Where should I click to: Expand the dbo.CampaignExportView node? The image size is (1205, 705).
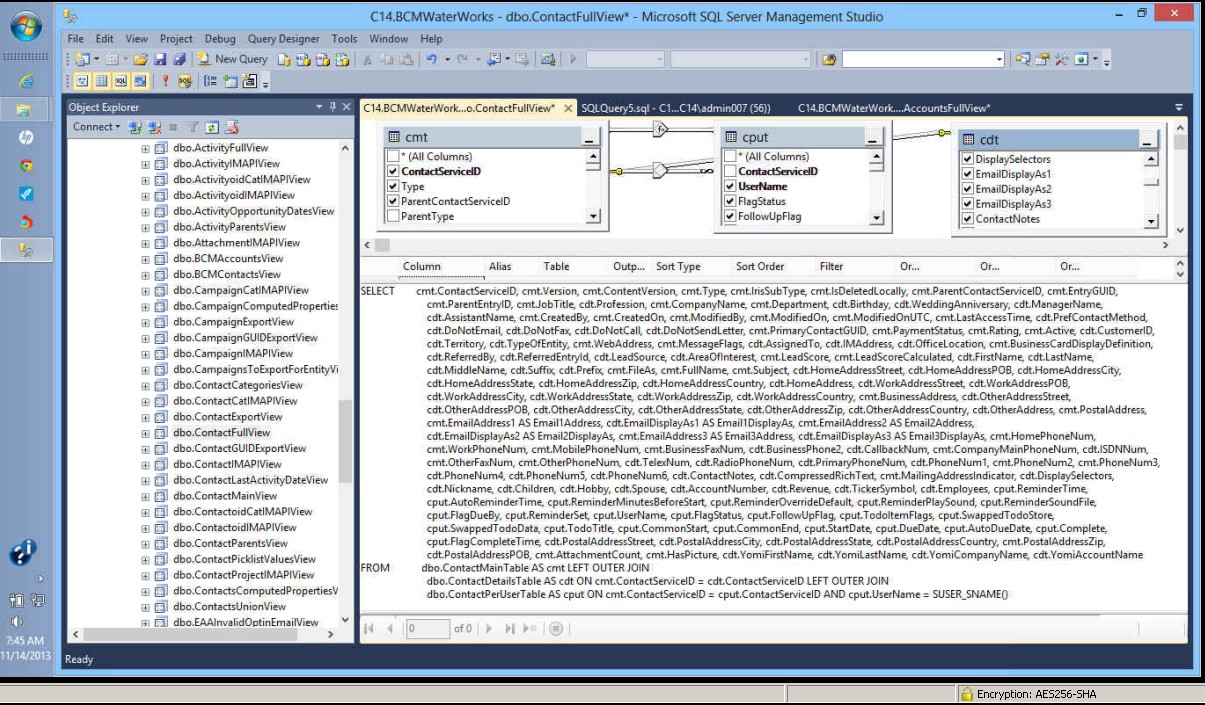(x=145, y=322)
